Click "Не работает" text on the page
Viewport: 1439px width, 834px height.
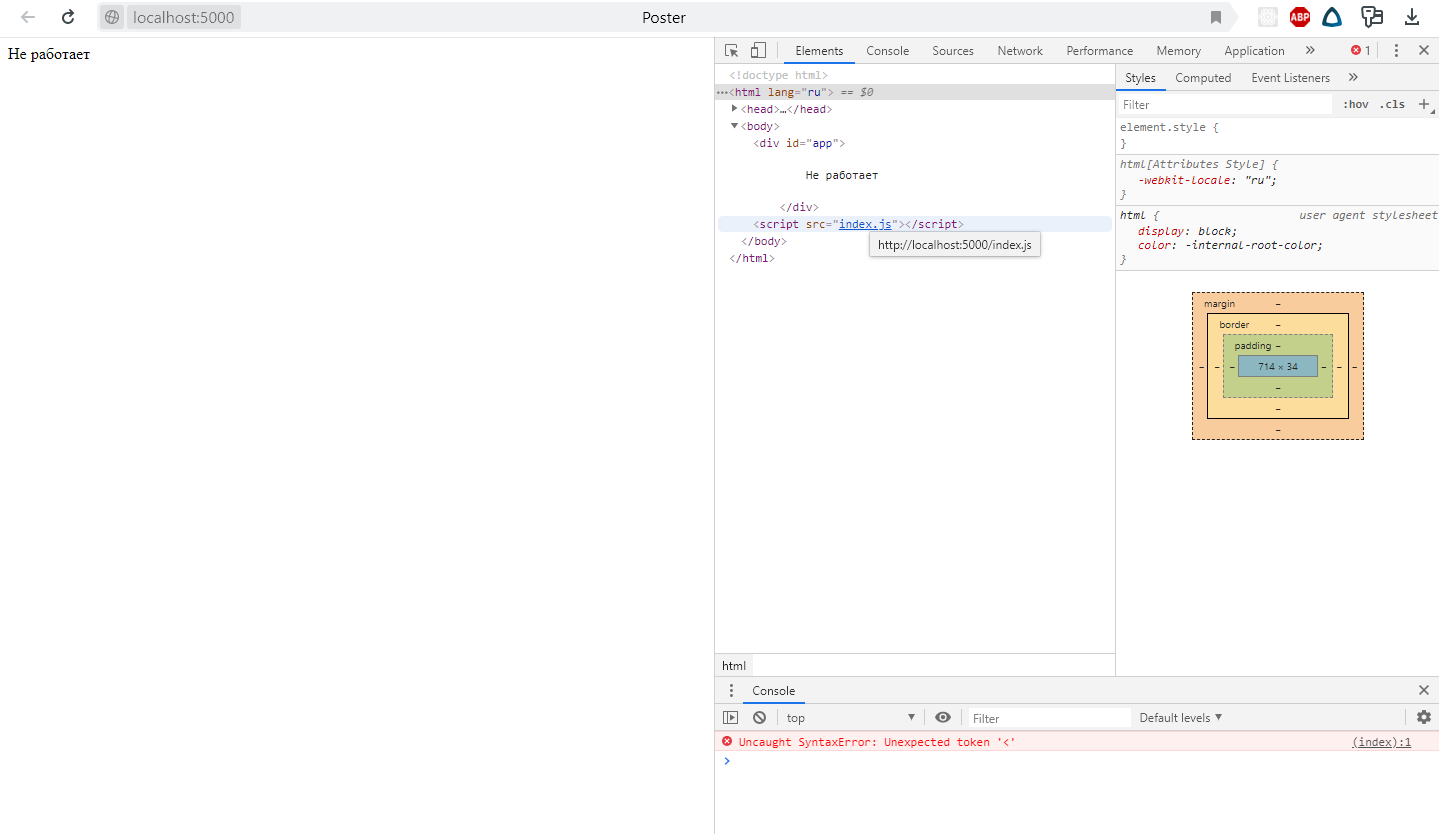49,54
